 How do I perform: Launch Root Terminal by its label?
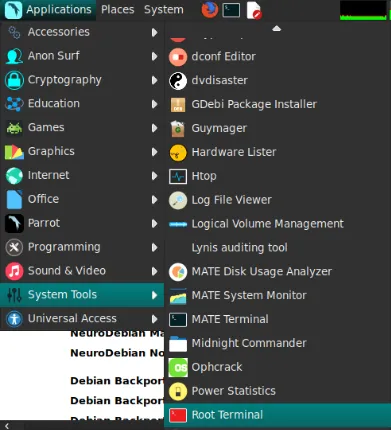coord(227,415)
